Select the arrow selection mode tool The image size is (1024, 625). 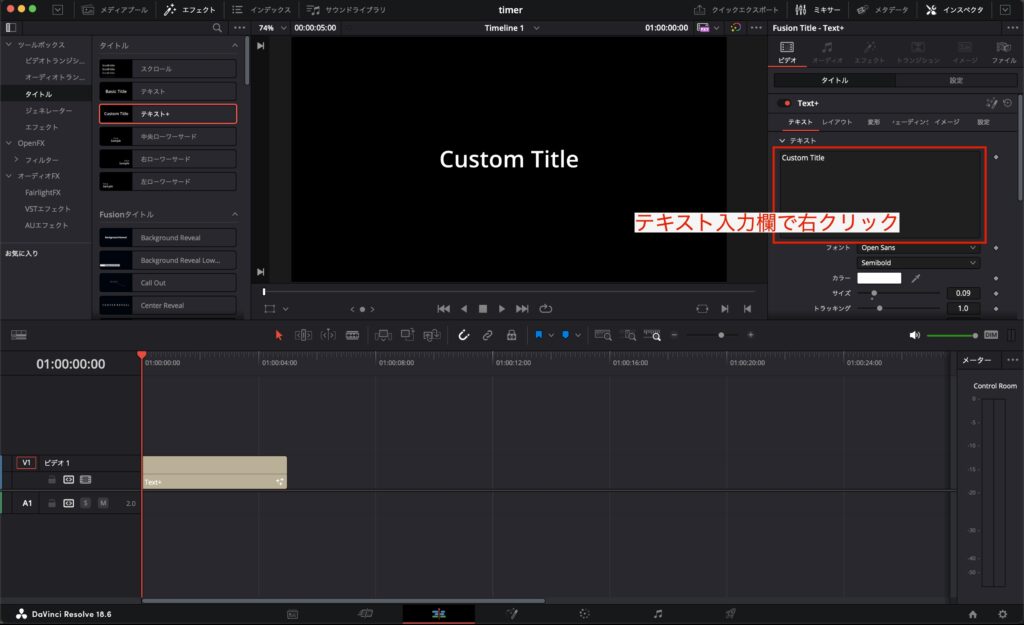point(279,336)
